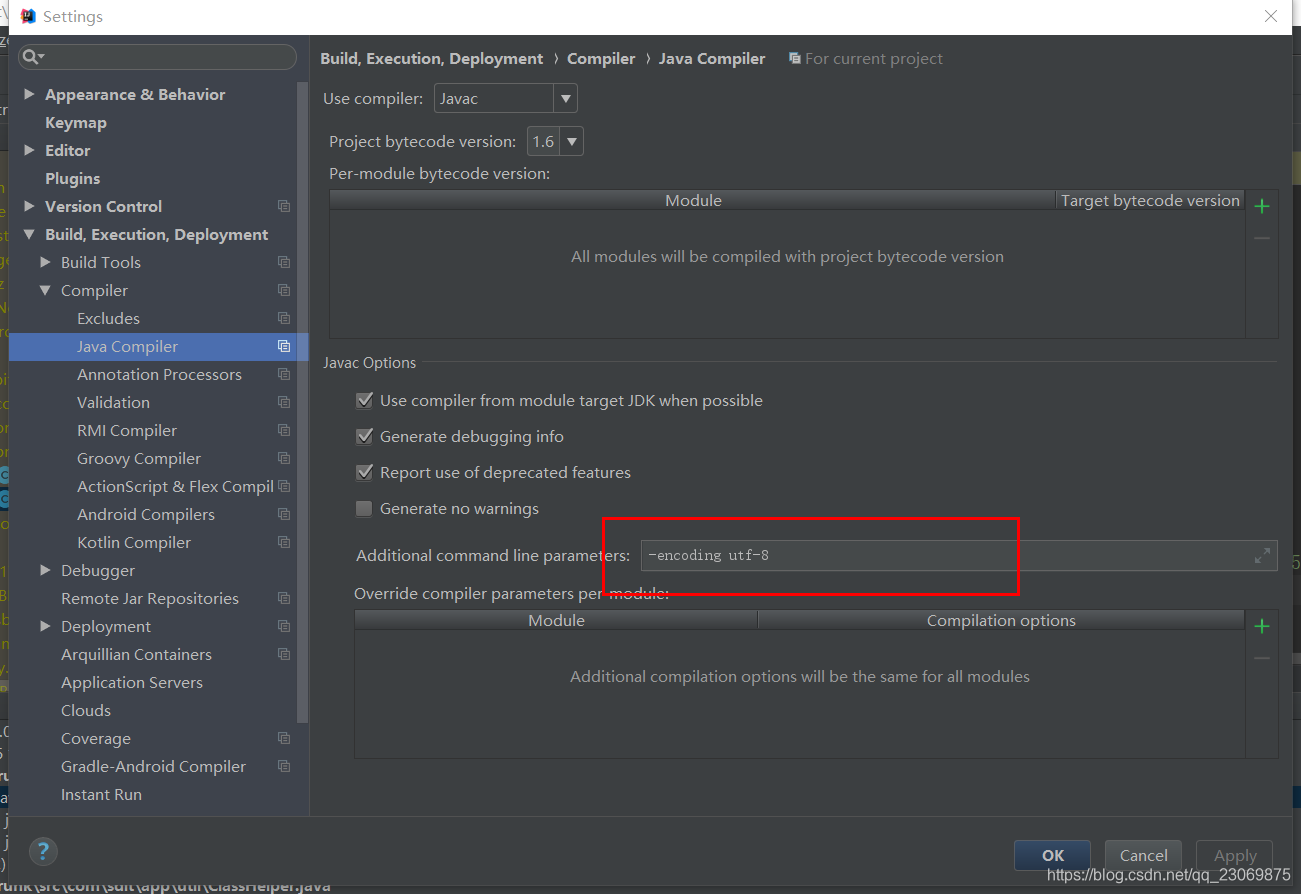
Task: Select Plugins in settings tree
Action: [x=72, y=178]
